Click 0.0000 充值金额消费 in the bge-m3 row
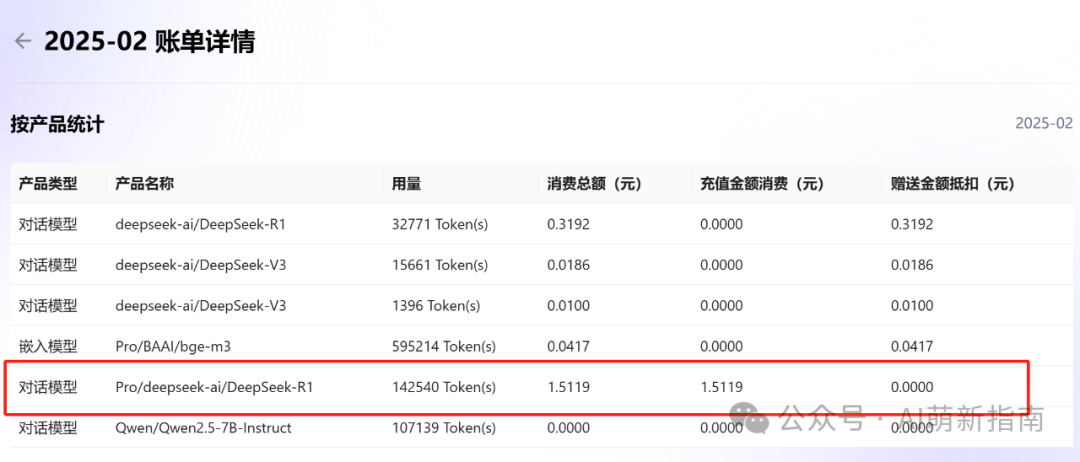The image size is (1080, 462). coord(721,346)
